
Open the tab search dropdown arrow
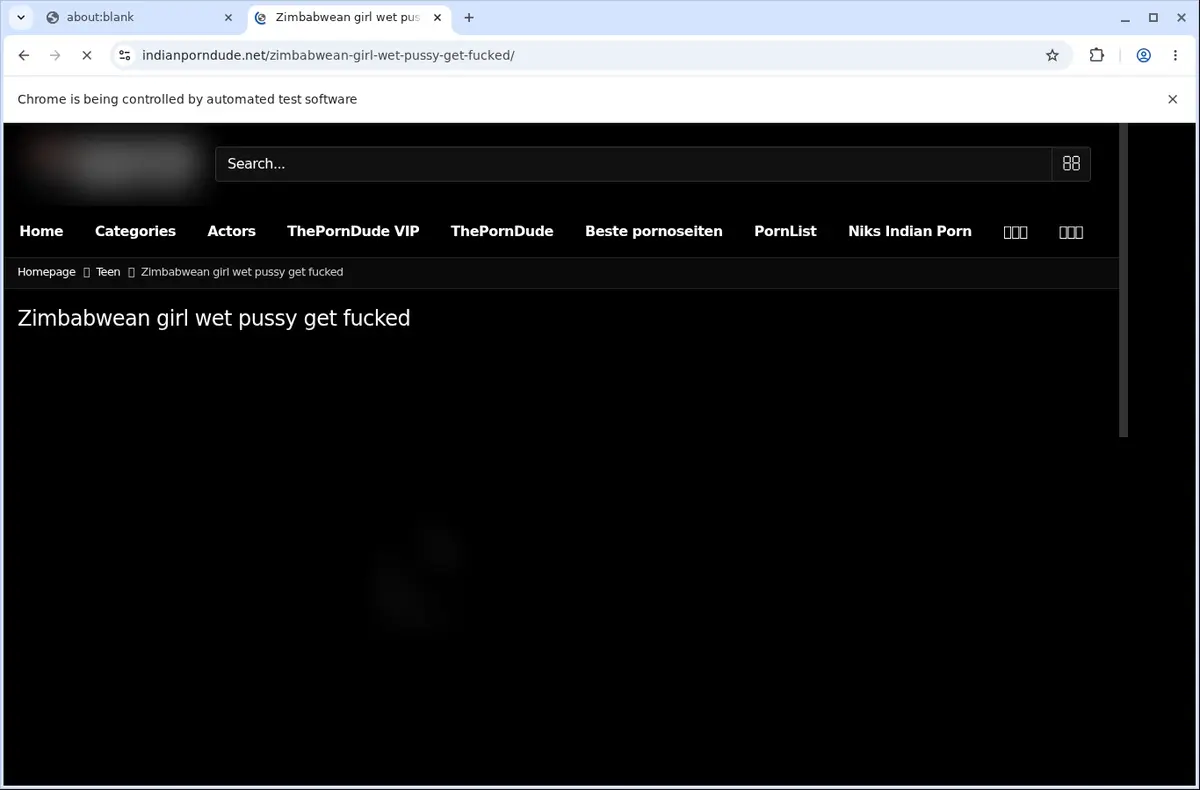(x=21, y=17)
